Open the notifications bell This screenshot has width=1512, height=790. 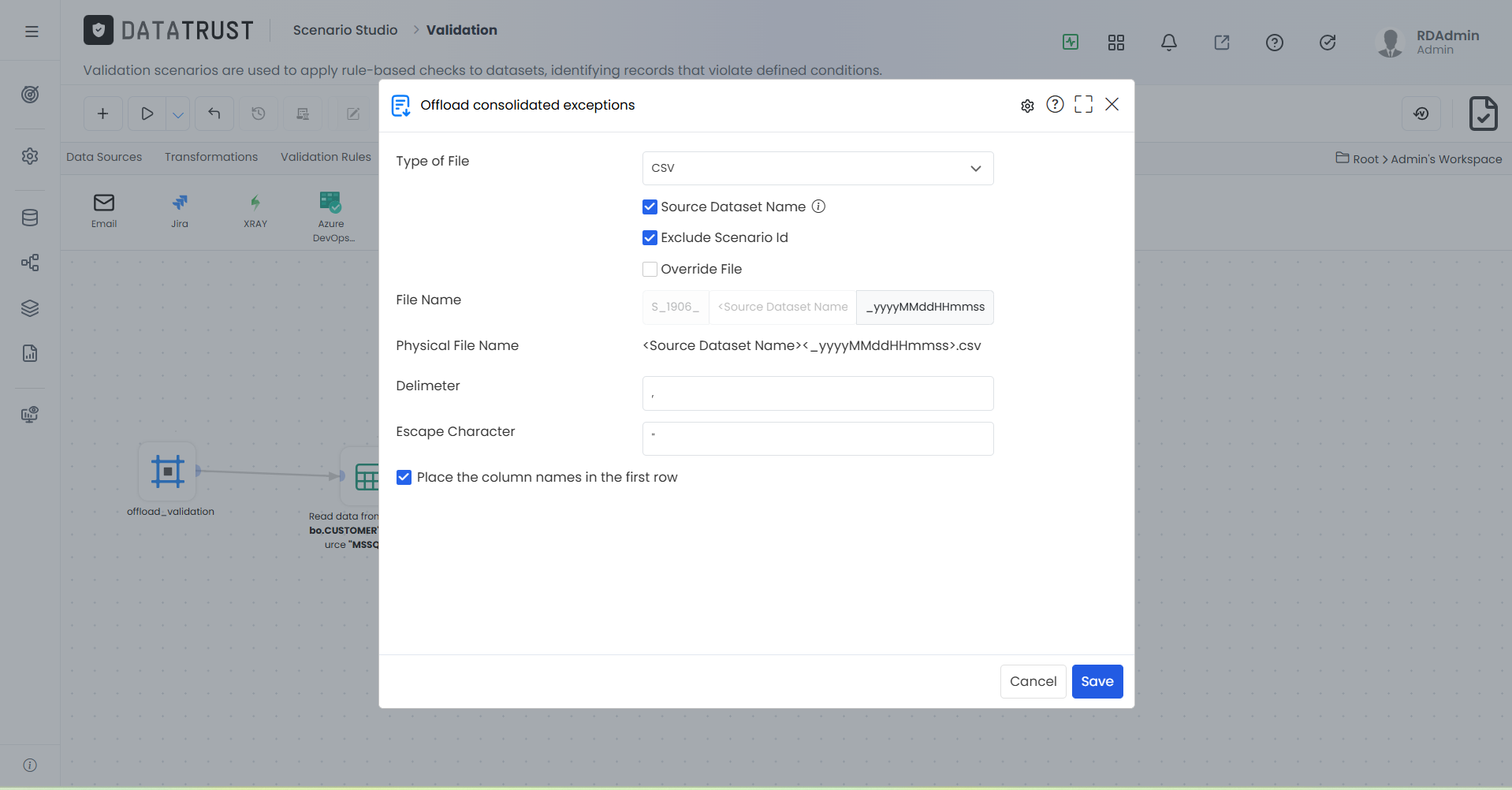[x=1169, y=43]
